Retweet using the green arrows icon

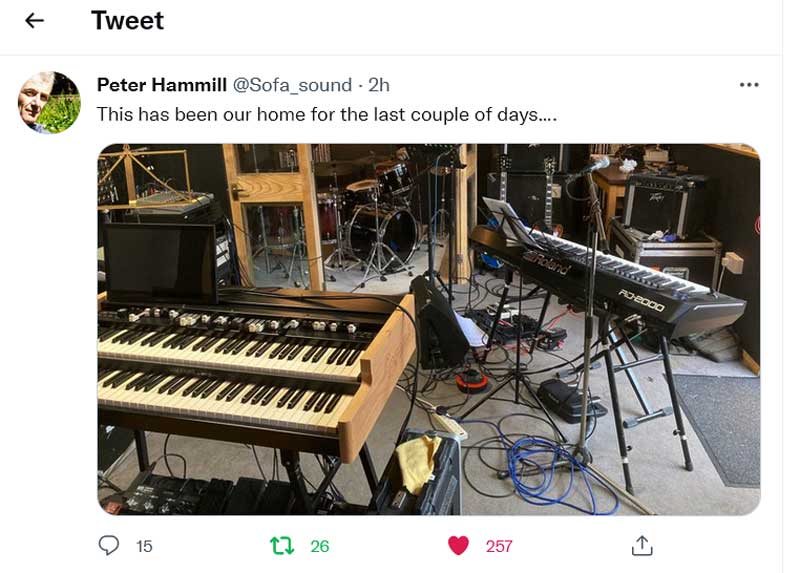point(283,545)
